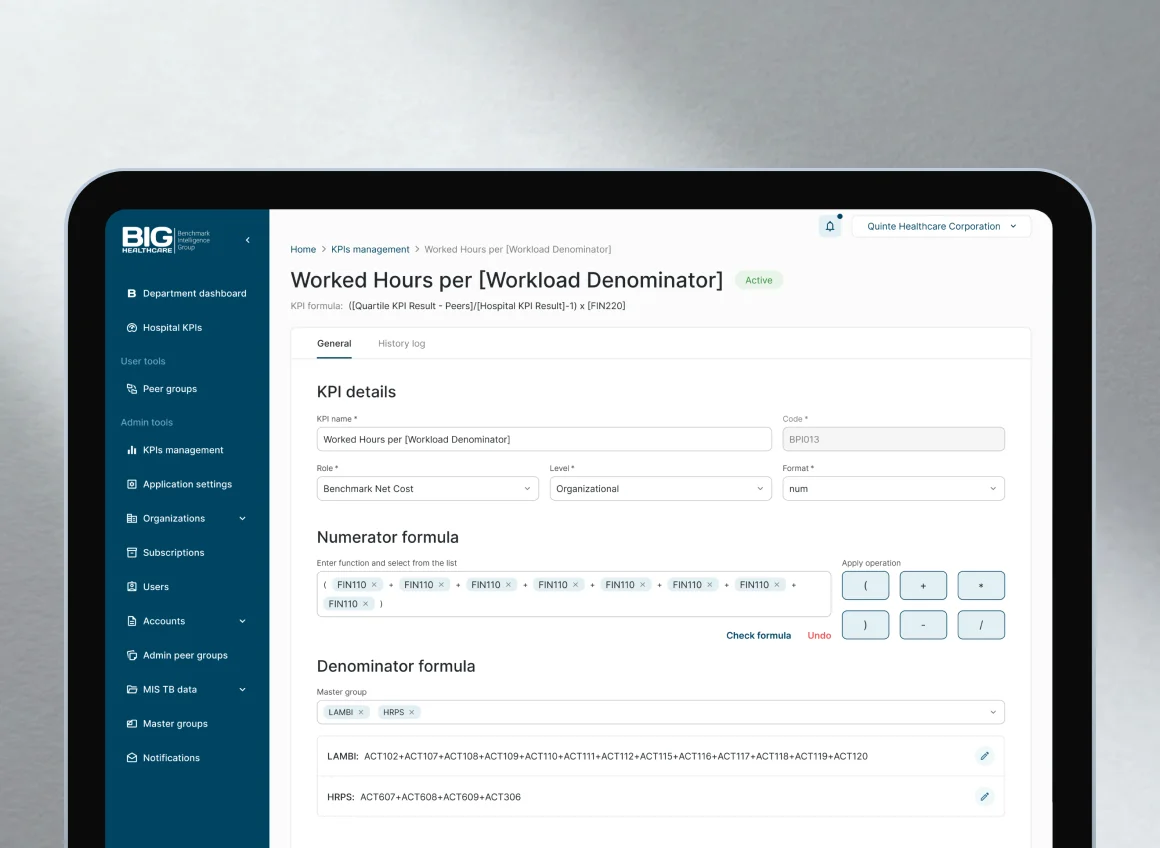Click inside the Numerator formula input box
Image resolution: width=1160 pixels, height=848 pixels.
[x=573, y=594]
